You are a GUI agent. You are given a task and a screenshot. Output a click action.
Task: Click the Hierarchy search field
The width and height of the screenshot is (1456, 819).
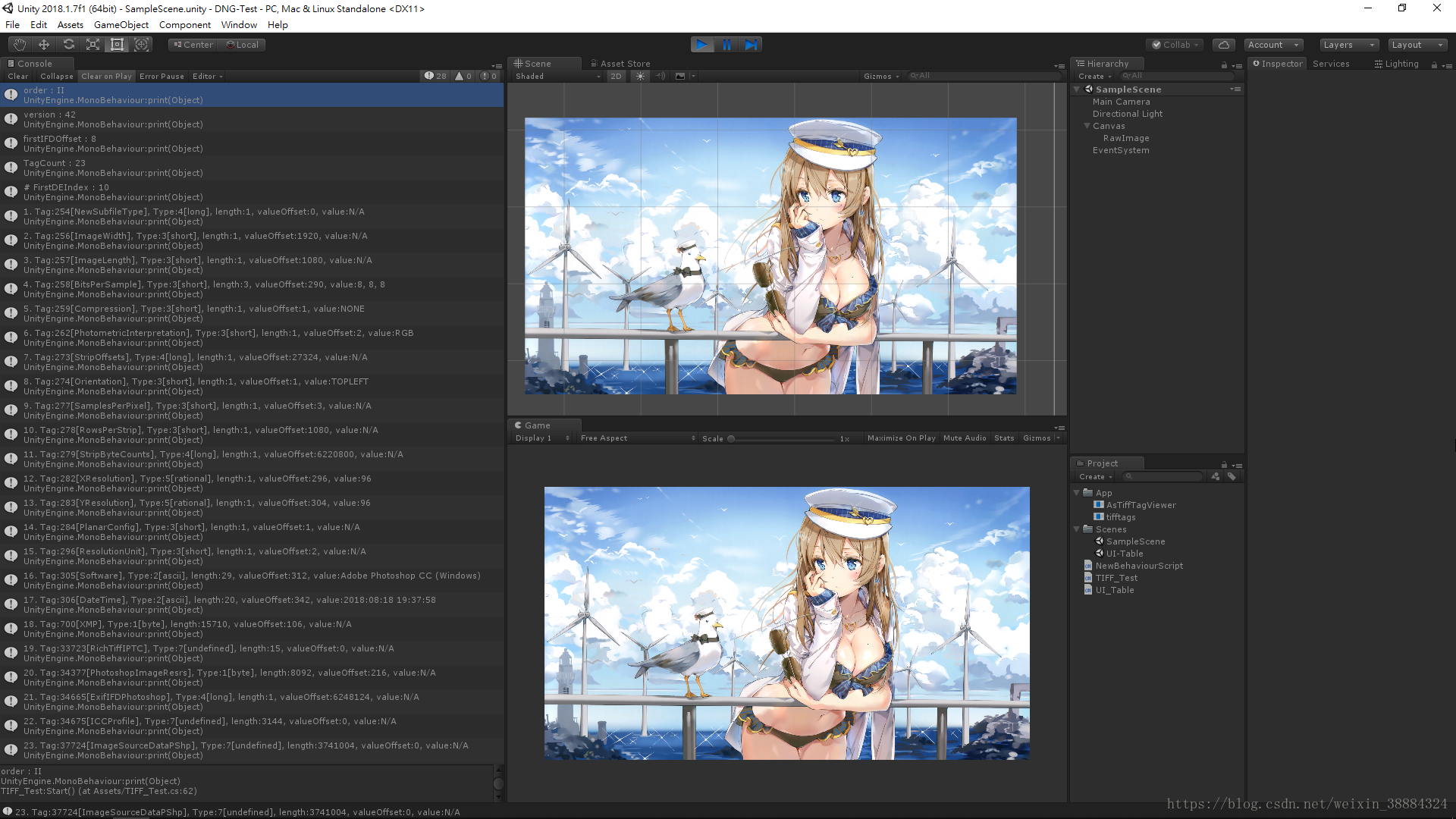1179,76
